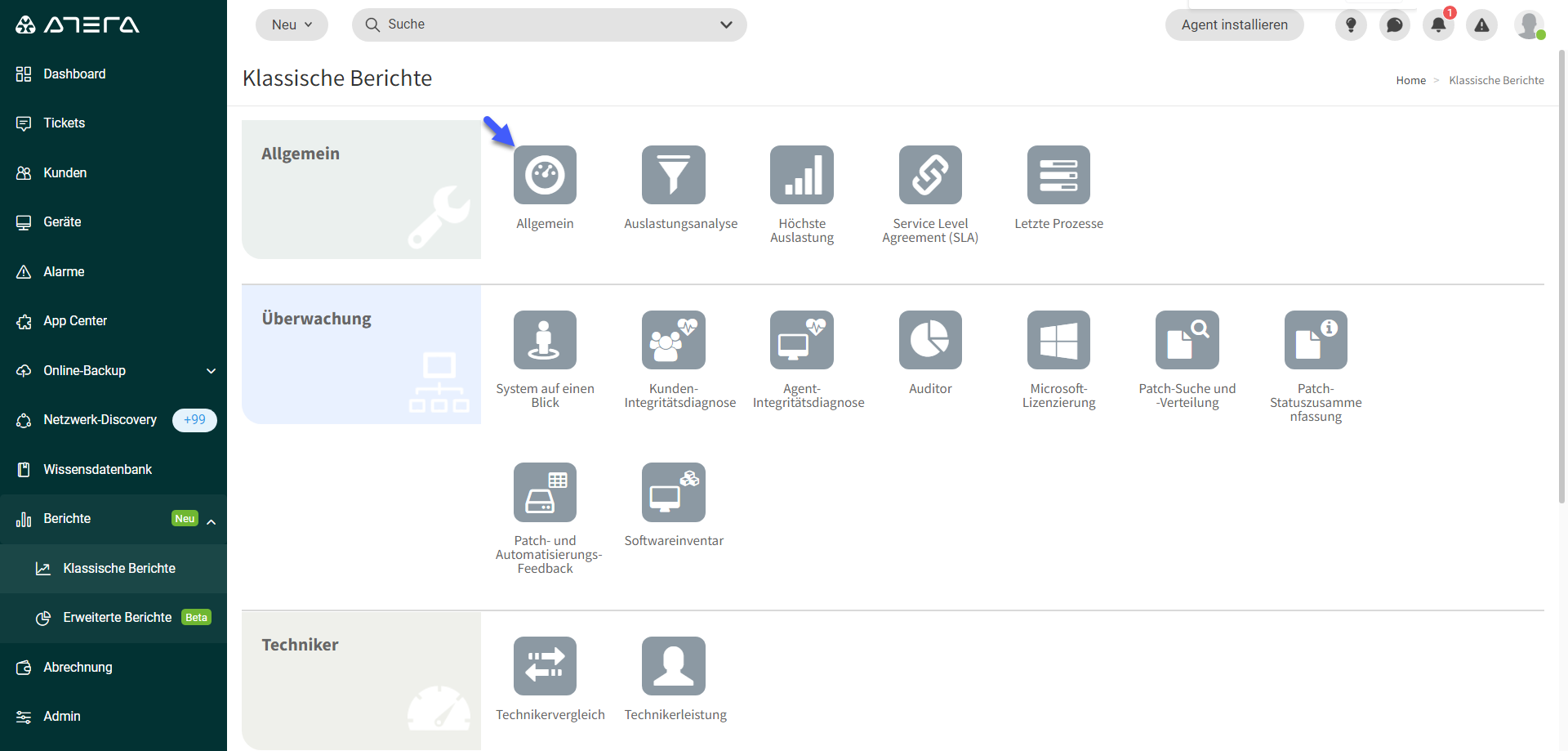
Task: Open Wissensdatenbank in the sidebar
Action: (114, 469)
